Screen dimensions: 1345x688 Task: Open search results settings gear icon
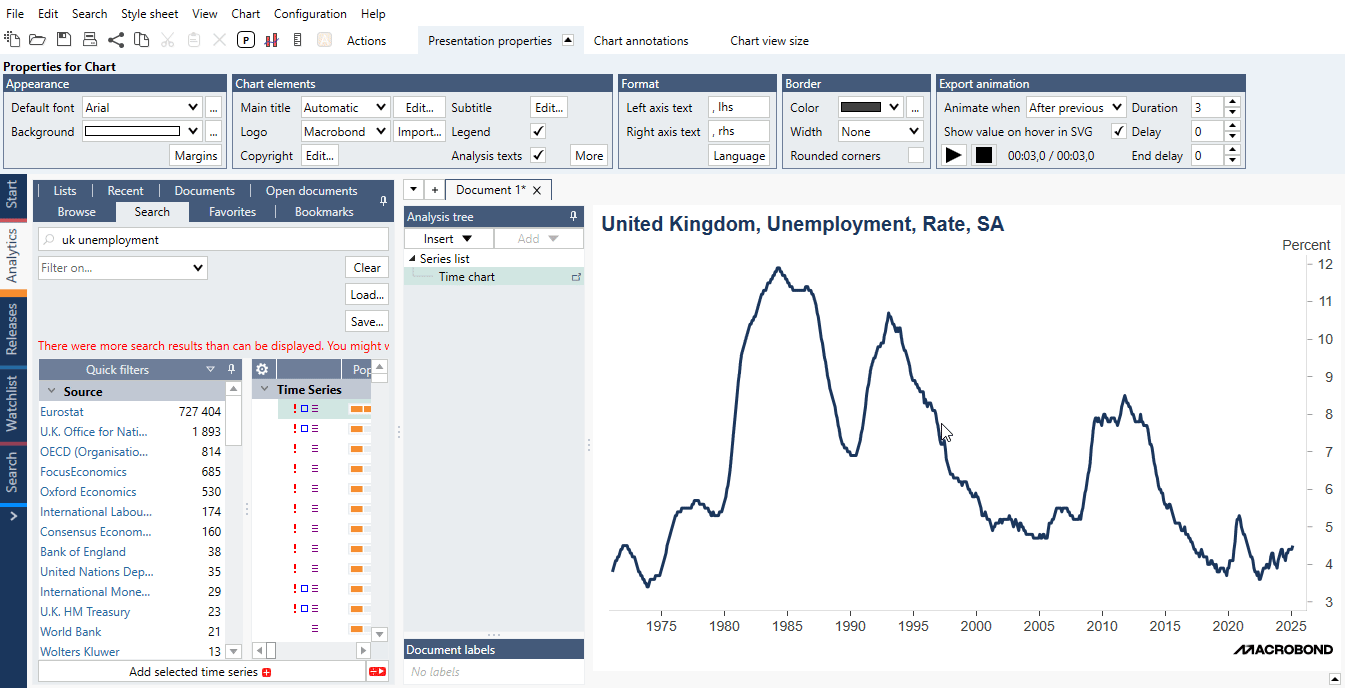tap(263, 369)
